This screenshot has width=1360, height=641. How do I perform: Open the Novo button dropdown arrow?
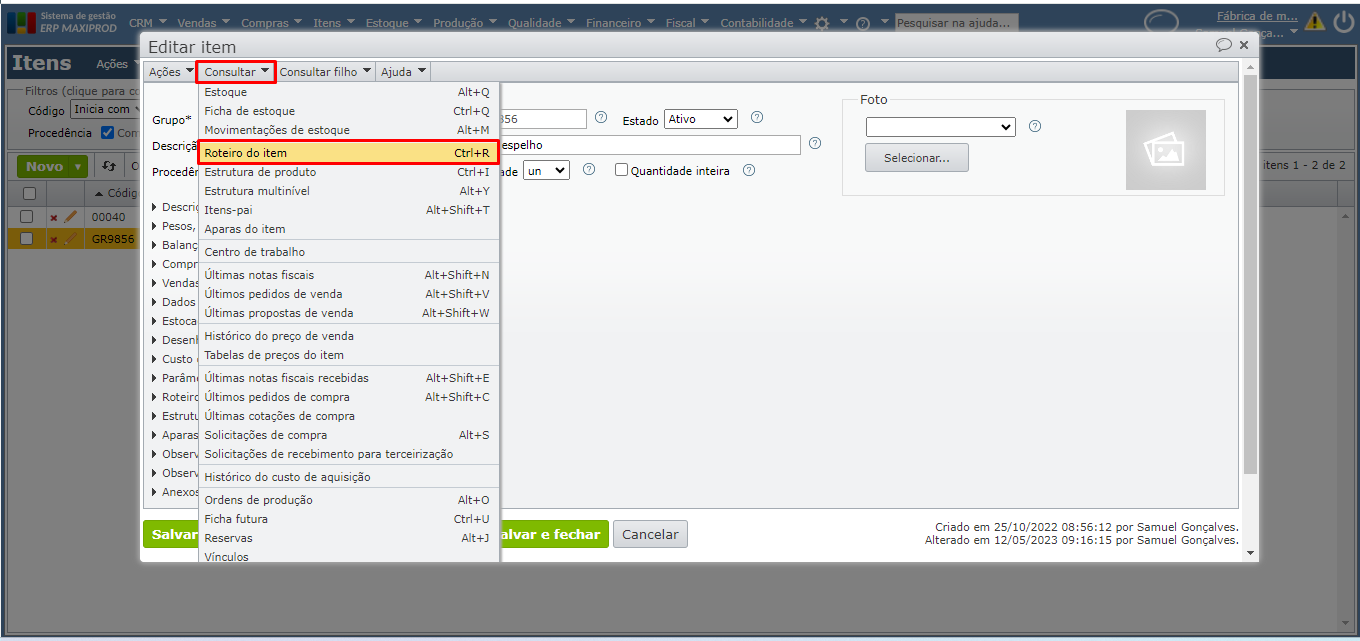(x=78, y=167)
